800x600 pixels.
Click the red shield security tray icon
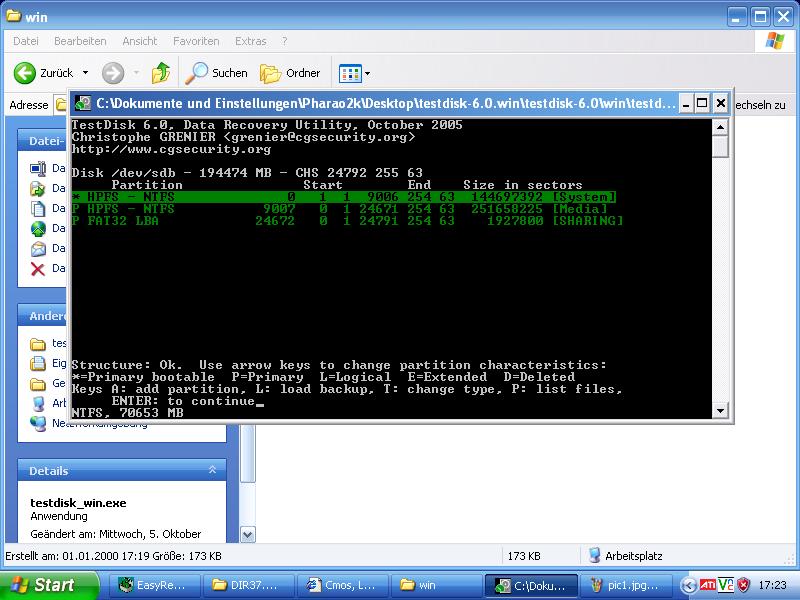pos(743,585)
